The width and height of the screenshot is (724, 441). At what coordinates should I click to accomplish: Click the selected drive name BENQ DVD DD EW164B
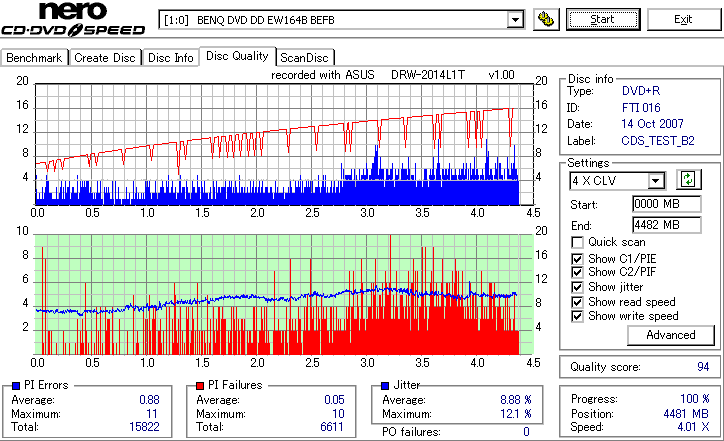click(x=265, y=20)
